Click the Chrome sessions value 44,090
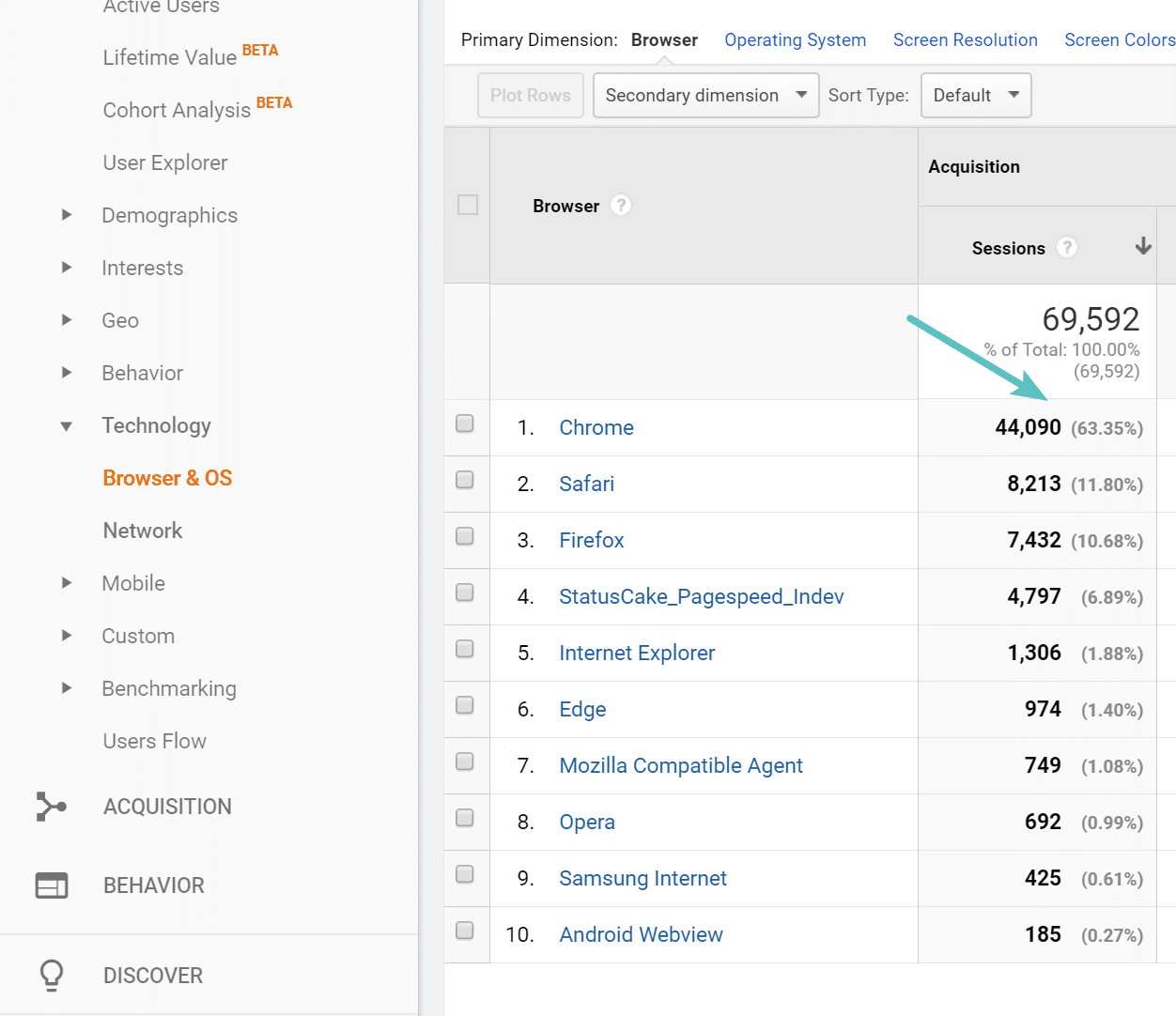 click(x=1028, y=427)
